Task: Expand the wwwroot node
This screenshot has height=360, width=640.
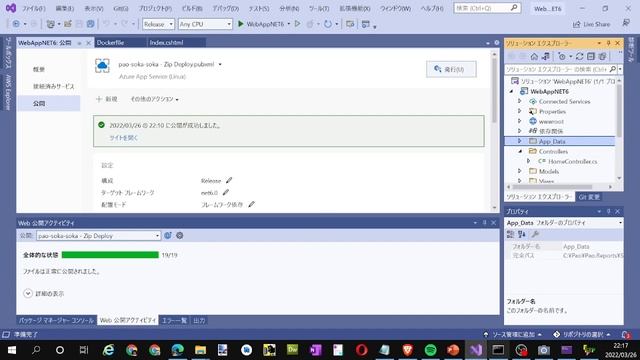Action: tap(520, 121)
